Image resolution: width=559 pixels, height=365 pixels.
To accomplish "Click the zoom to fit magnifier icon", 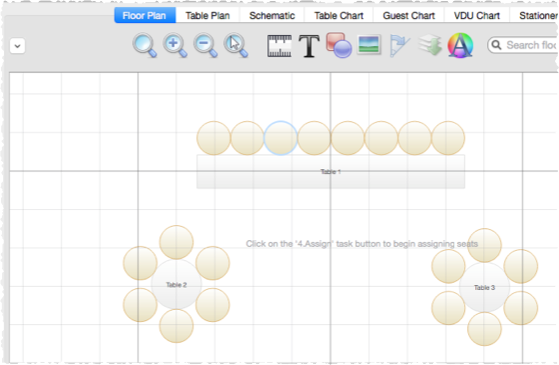I will (144, 46).
